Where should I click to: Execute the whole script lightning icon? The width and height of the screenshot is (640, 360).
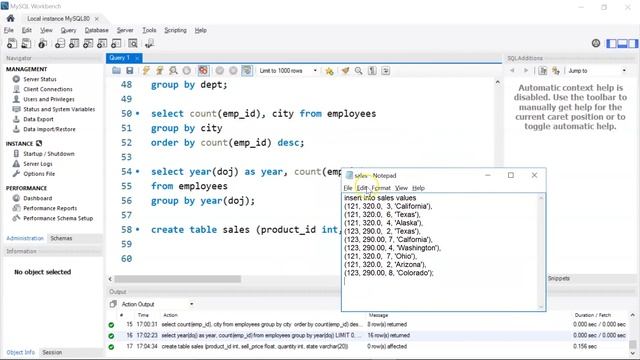[x=146, y=71]
